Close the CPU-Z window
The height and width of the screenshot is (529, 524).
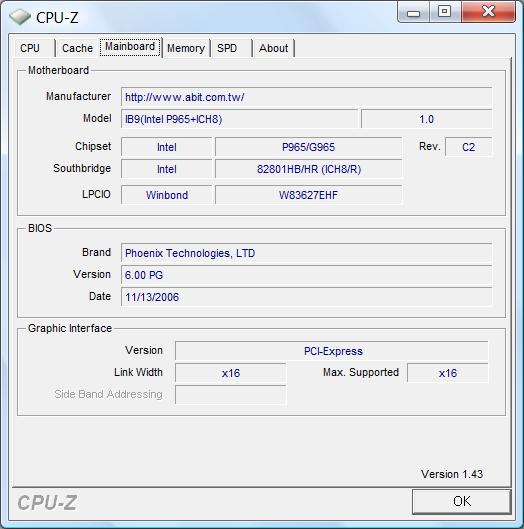(488, 12)
